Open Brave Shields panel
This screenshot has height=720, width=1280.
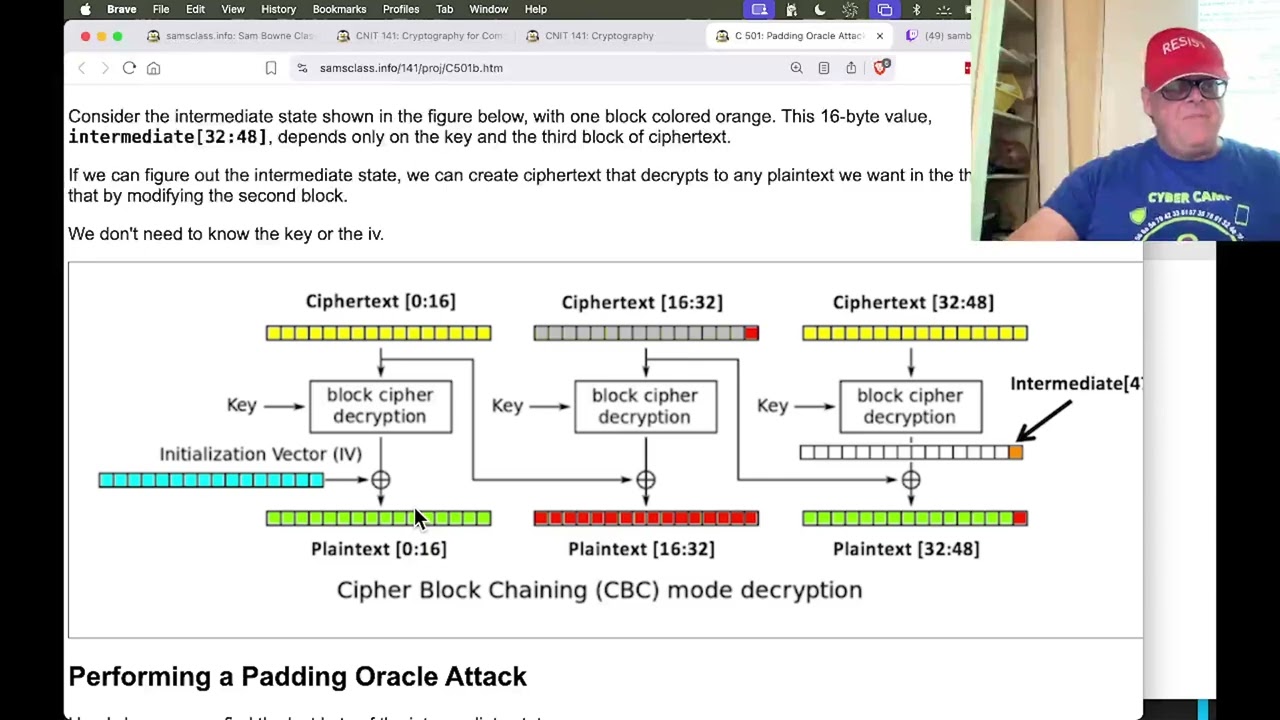tap(880, 68)
